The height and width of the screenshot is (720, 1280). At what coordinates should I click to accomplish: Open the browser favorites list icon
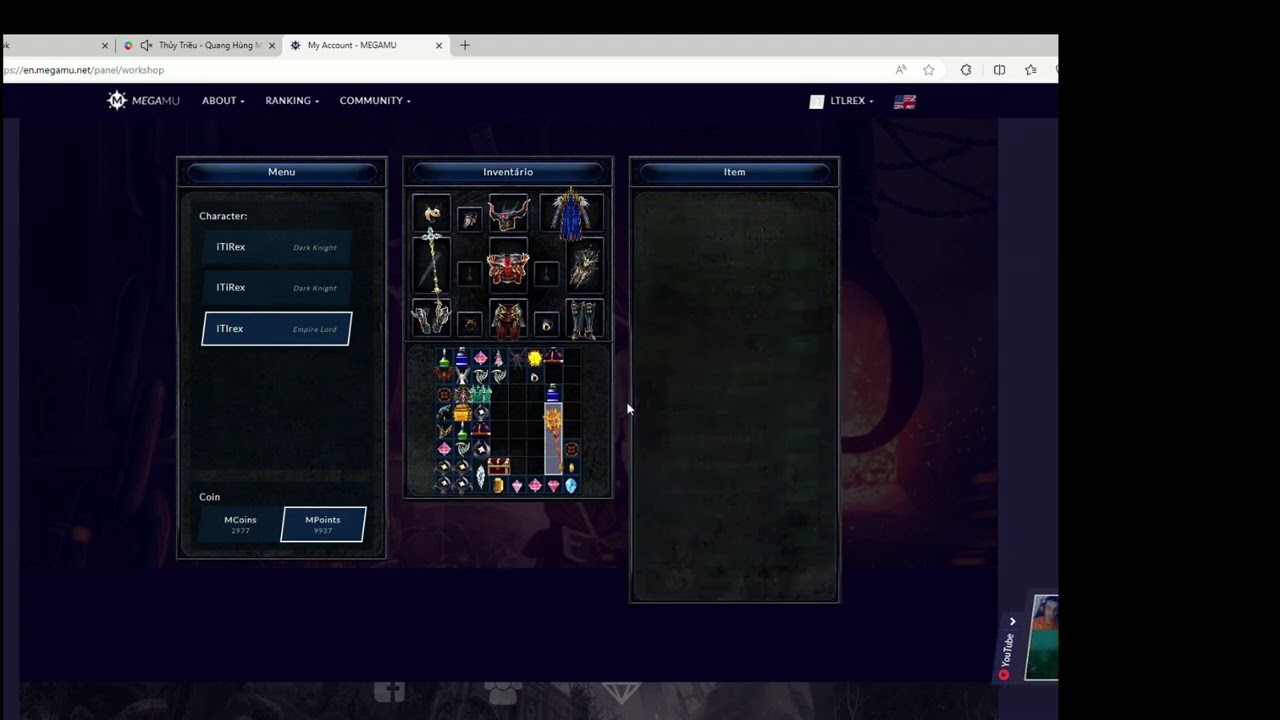tap(1030, 70)
